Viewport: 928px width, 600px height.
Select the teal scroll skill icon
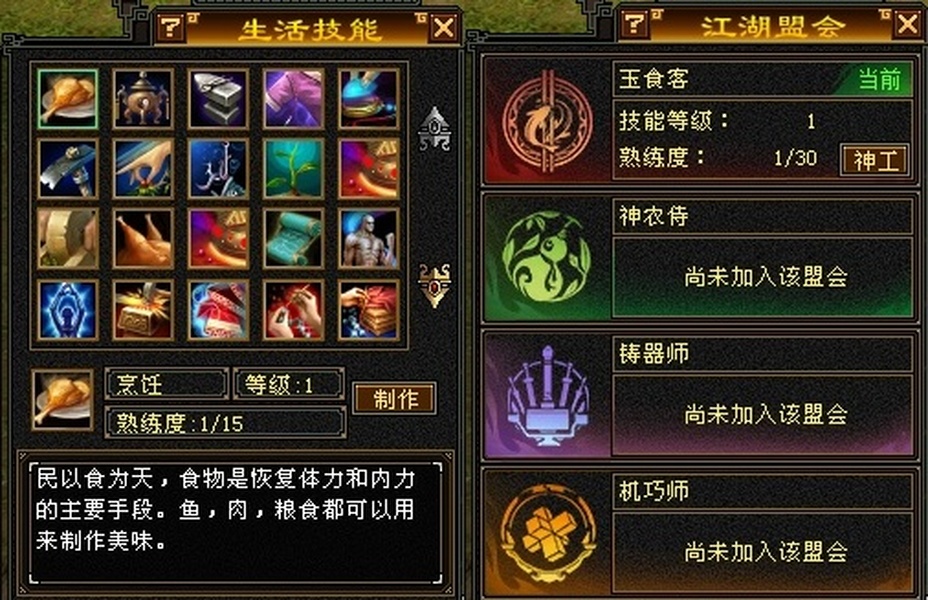pos(294,238)
